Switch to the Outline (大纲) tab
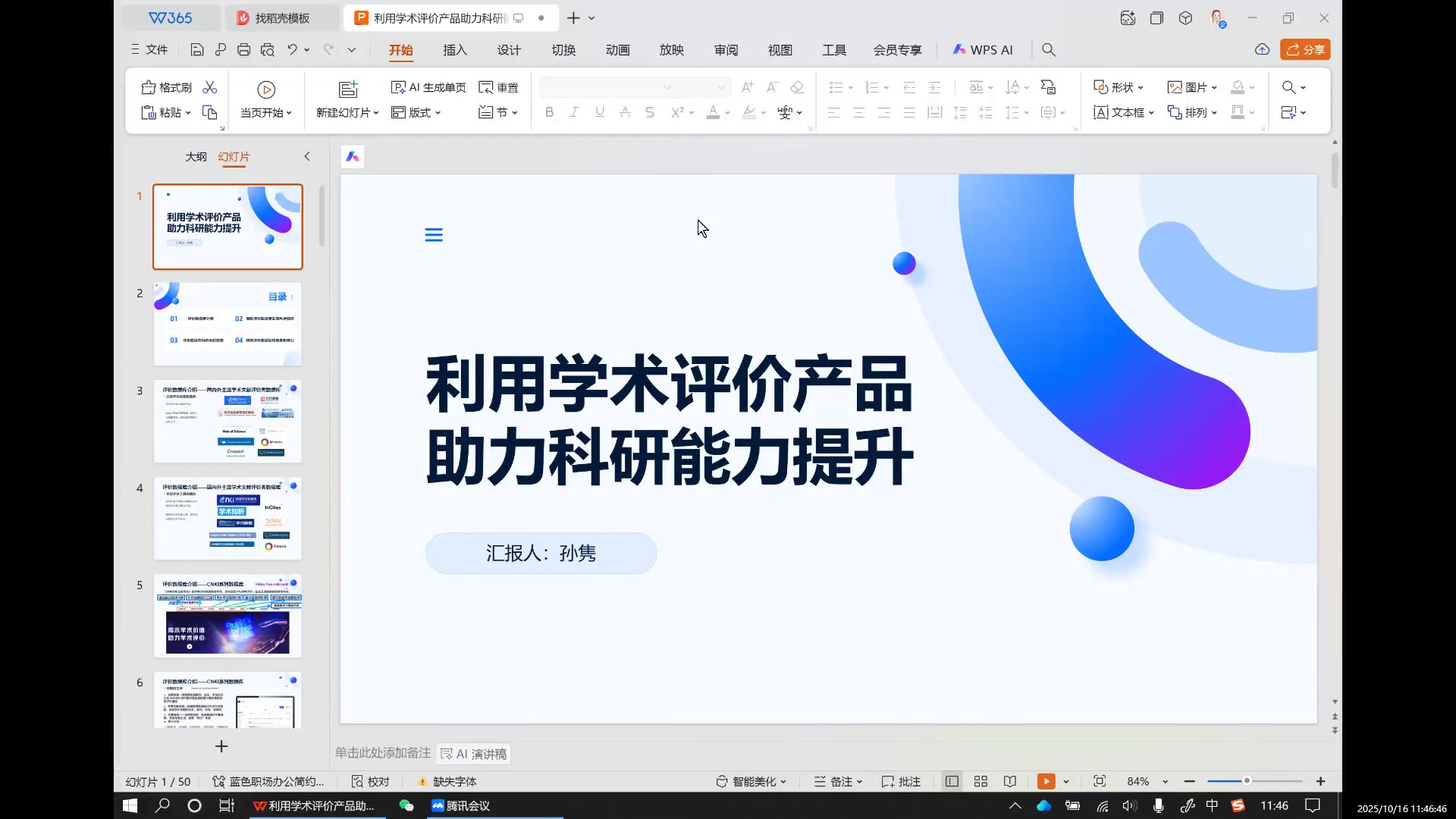The width and height of the screenshot is (1456, 819). pyautogui.click(x=196, y=157)
